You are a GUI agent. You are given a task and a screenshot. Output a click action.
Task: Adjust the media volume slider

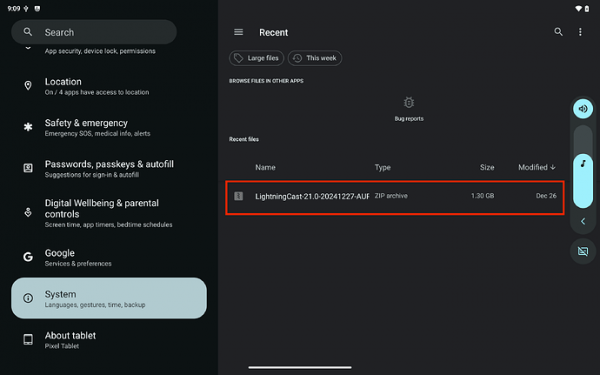(x=583, y=166)
